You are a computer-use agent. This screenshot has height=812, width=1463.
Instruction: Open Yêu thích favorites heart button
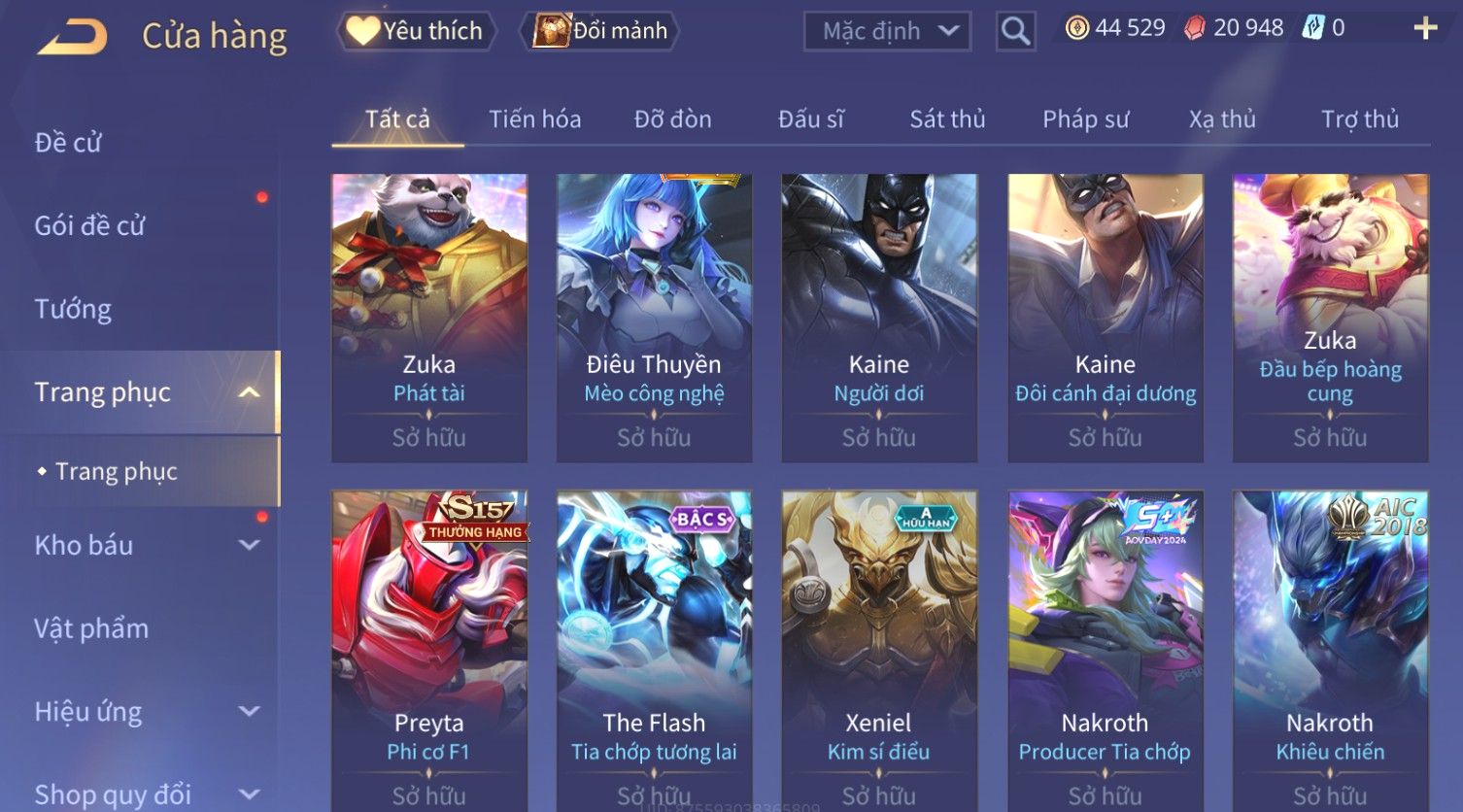(x=416, y=31)
